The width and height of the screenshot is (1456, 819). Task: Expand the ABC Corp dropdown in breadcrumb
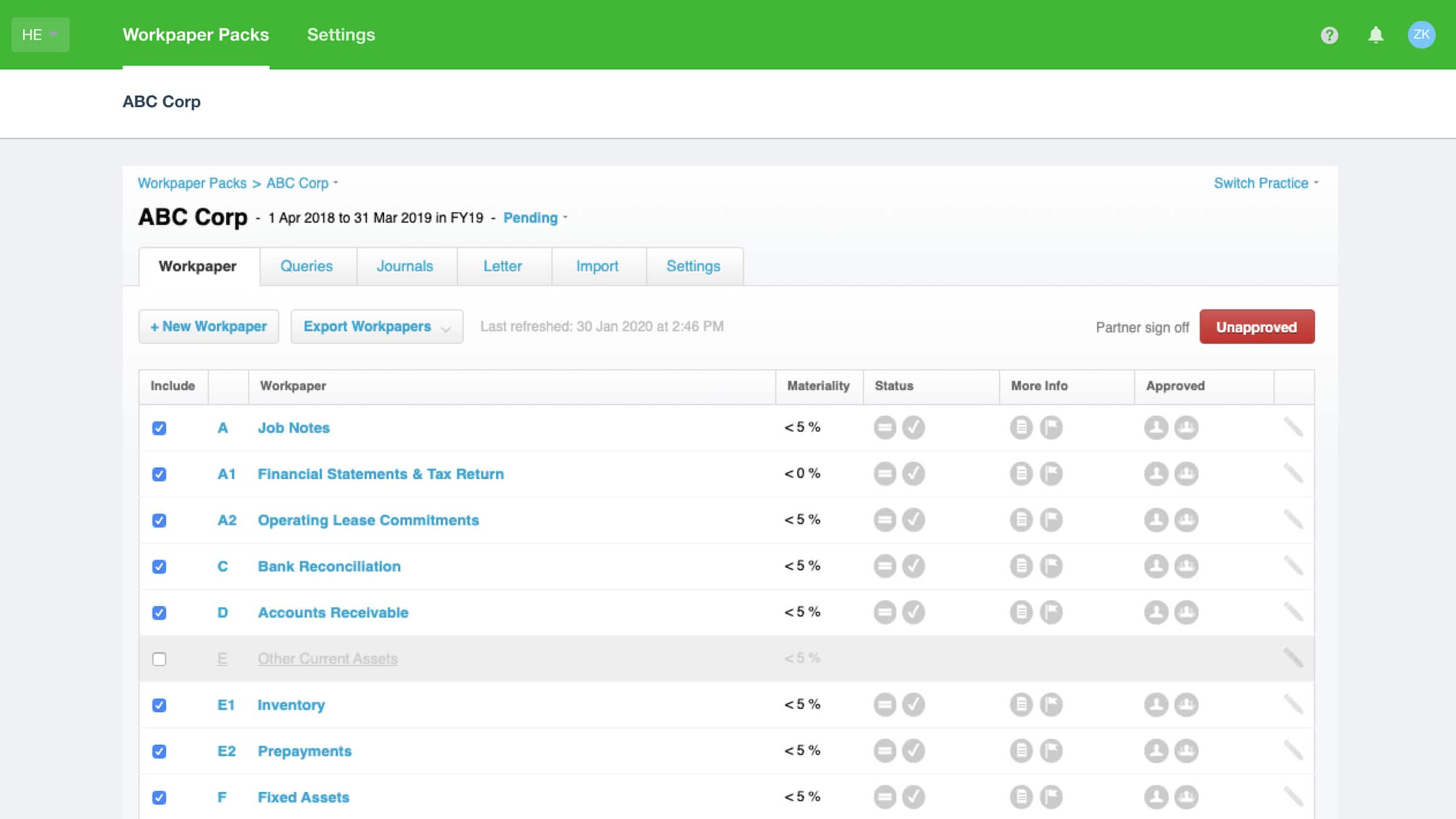337,183
